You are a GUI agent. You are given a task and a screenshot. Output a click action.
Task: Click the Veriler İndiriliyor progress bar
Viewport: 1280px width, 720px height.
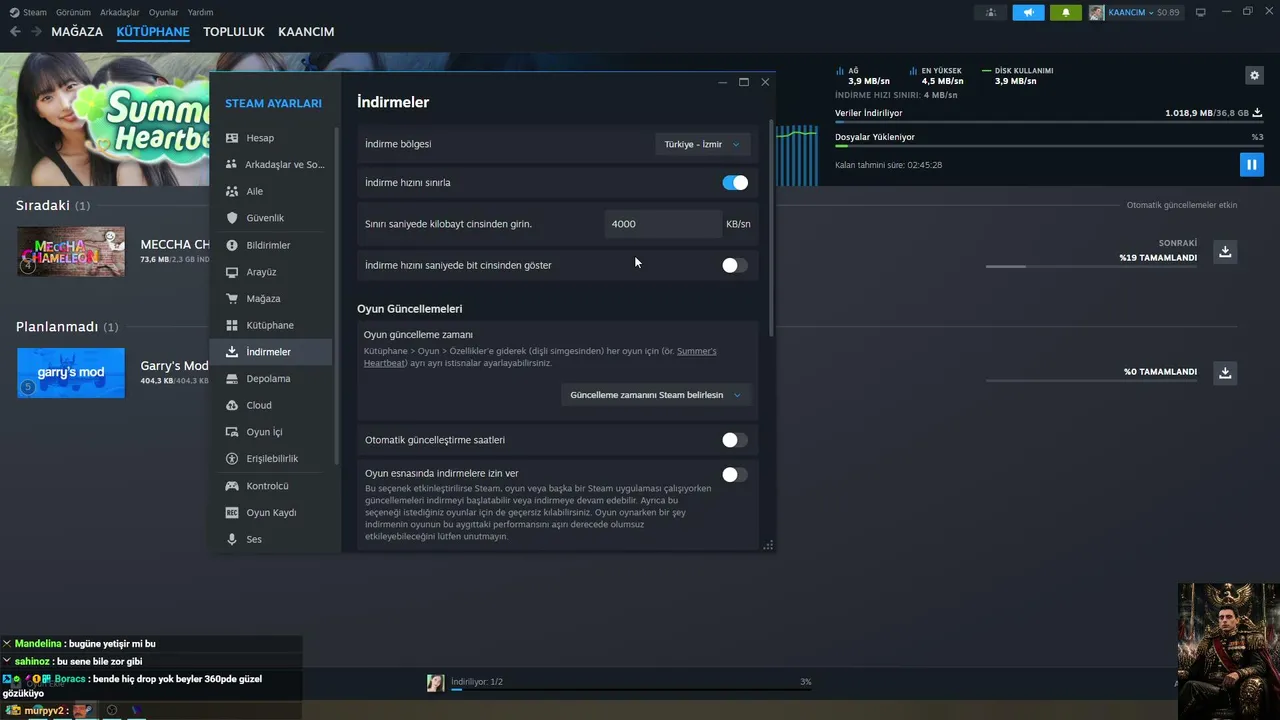click(x=1049, y=122)
